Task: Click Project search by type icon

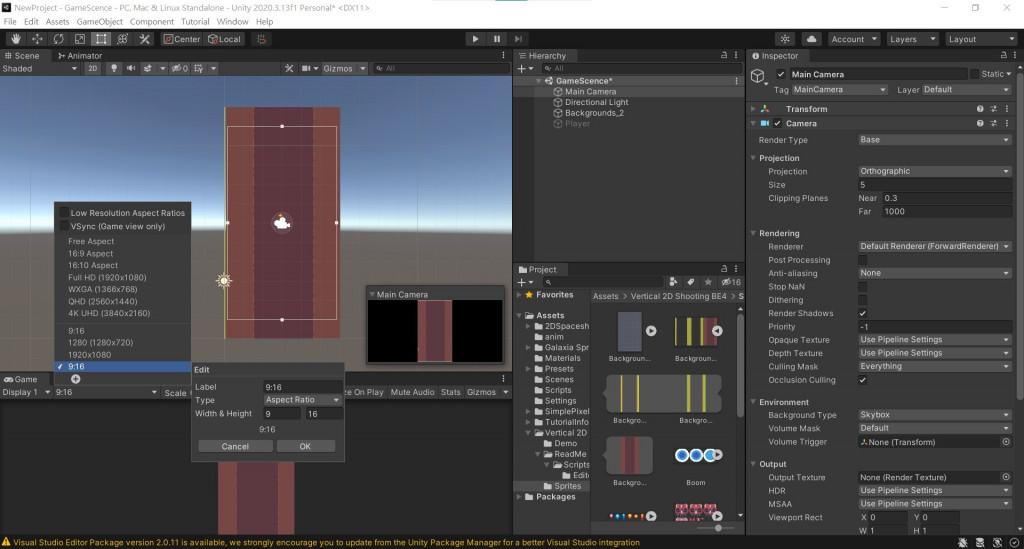Action: 673,282
